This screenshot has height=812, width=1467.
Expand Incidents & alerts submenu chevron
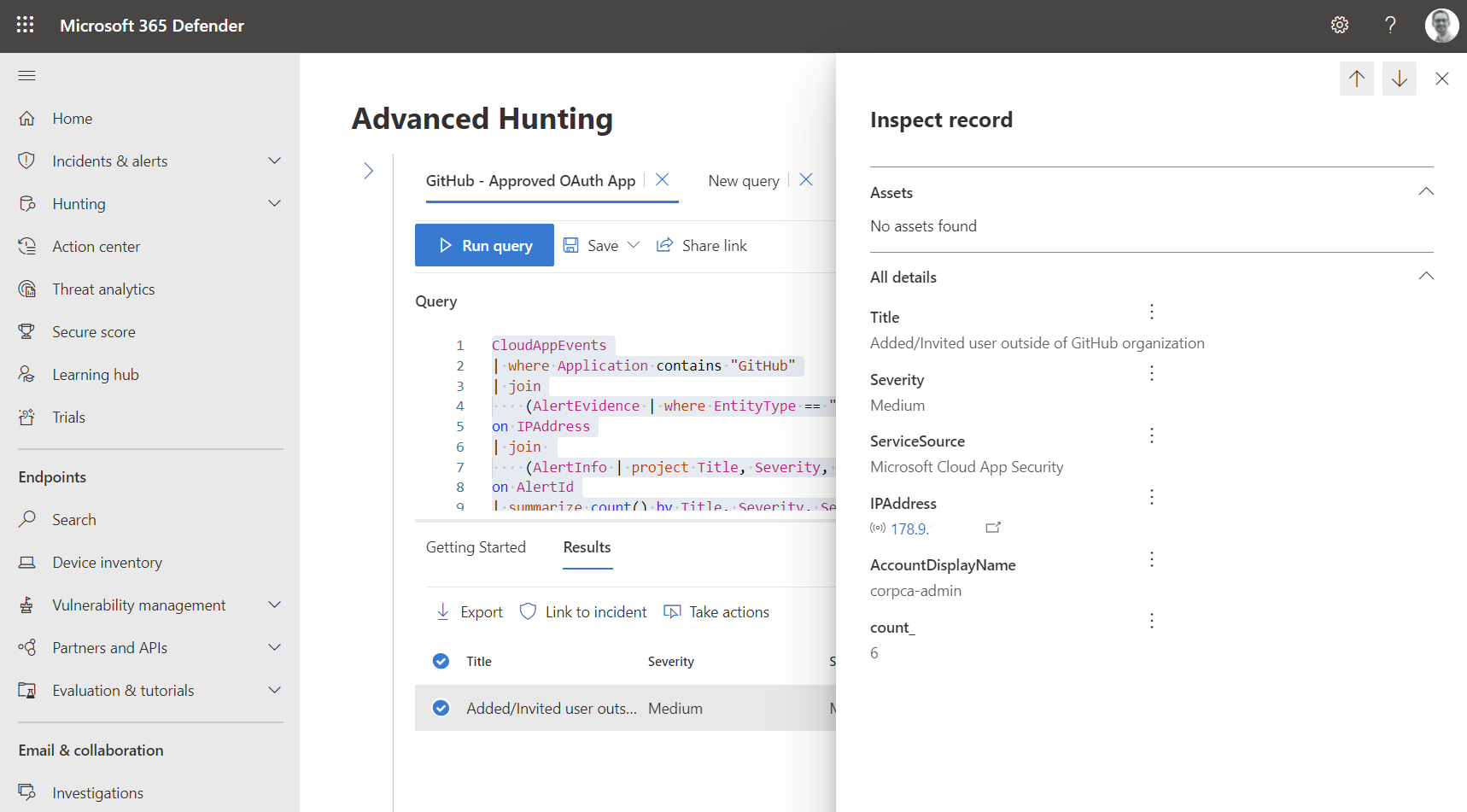pyautogui.click(x=275, y=161)
